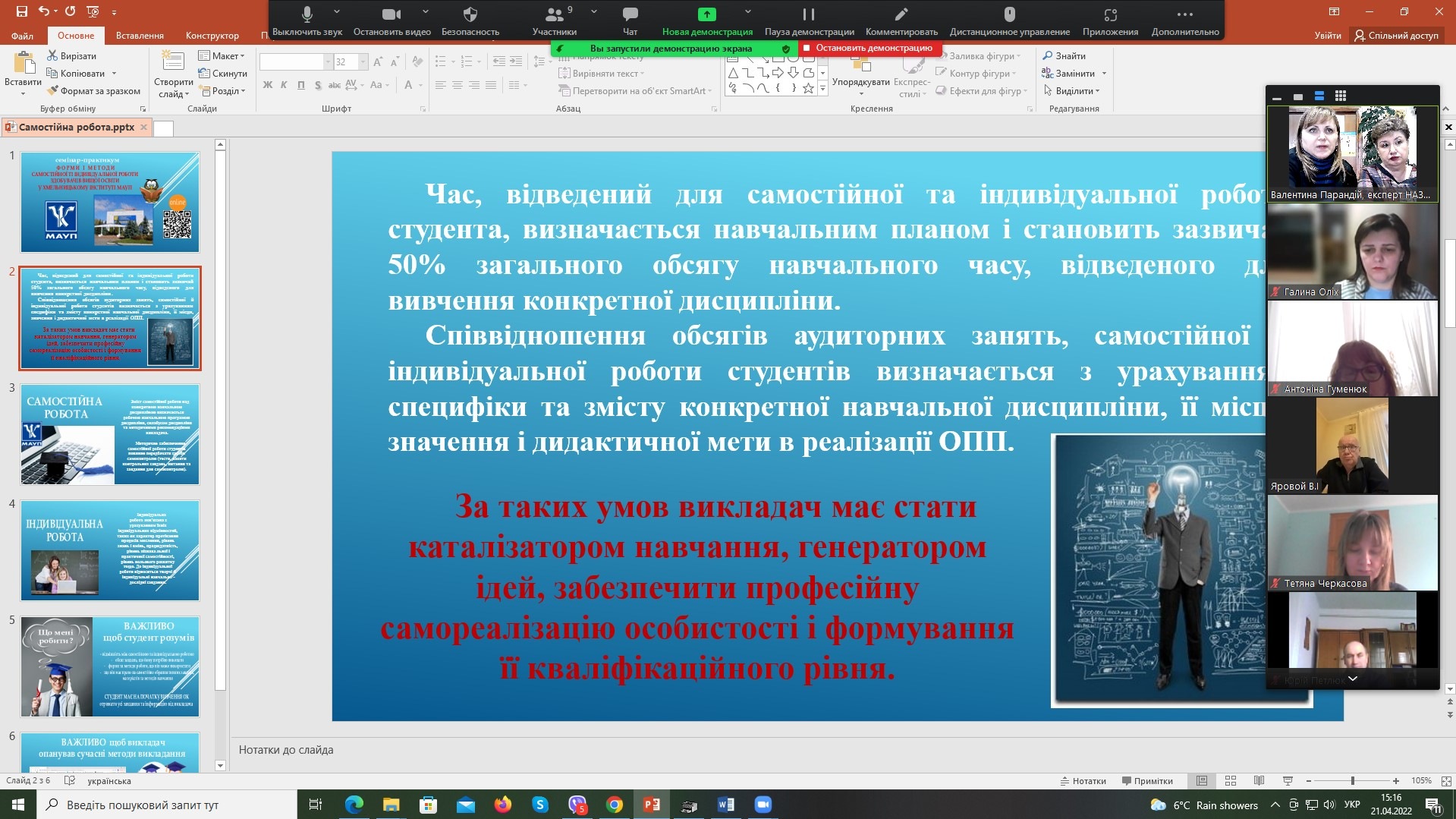Toggle mute with the Zoom microphone button

307,15
